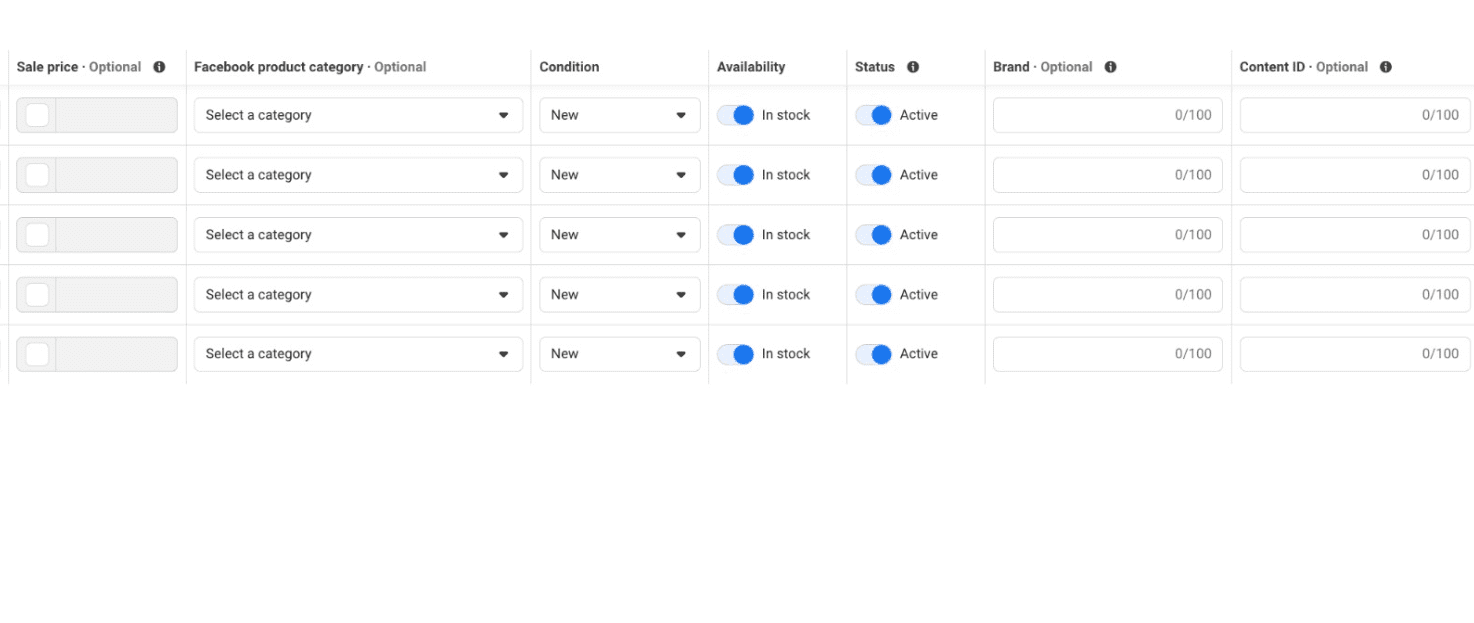The width and height of the screenshot is (1474, 623).
Task: Expand the Condition dropdown in second row
Action: (x=619, y=175)
